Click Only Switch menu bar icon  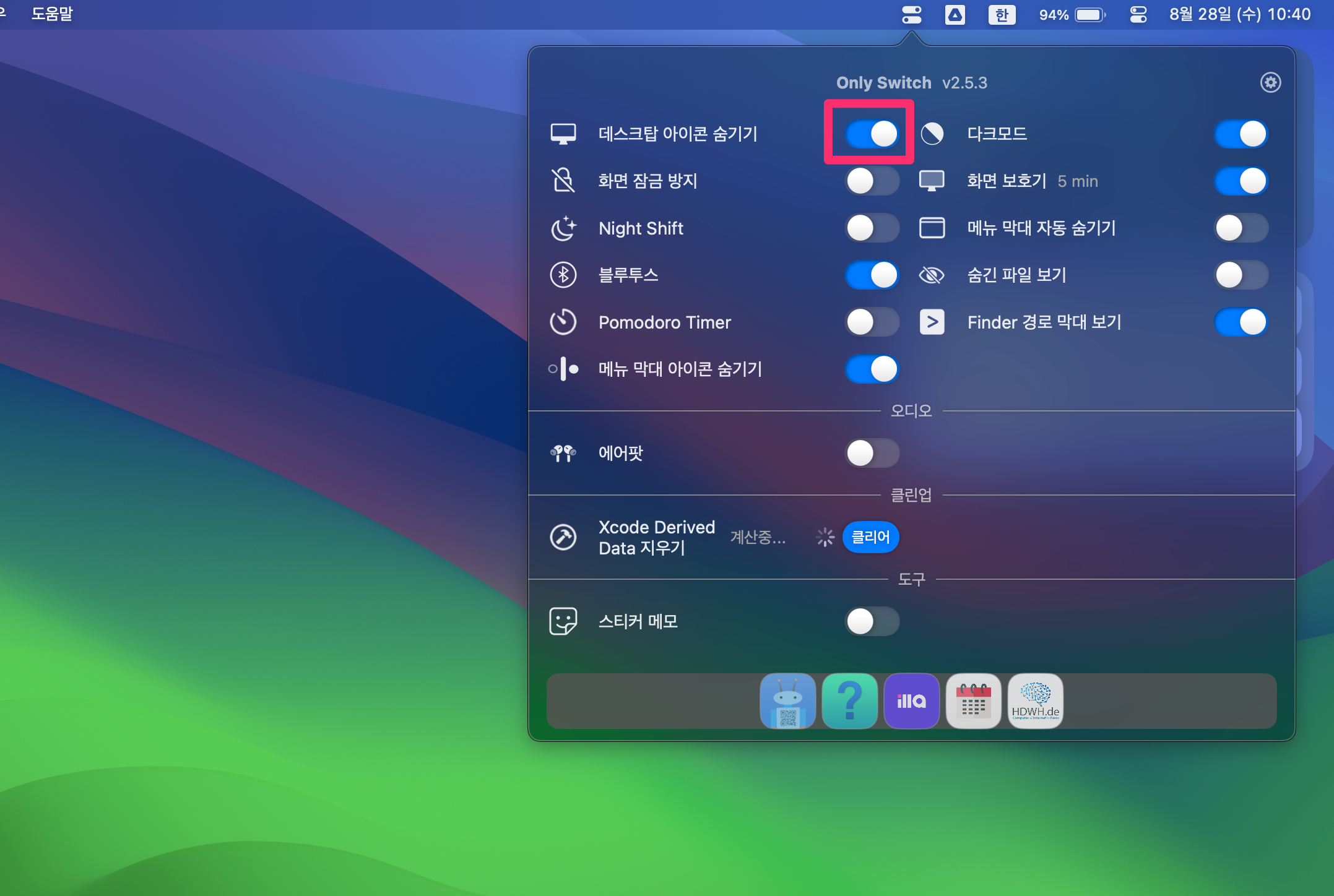911,14
